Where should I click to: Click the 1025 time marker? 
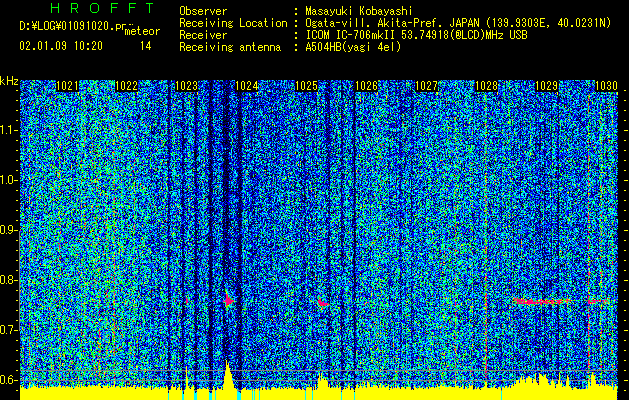(306, 86)
